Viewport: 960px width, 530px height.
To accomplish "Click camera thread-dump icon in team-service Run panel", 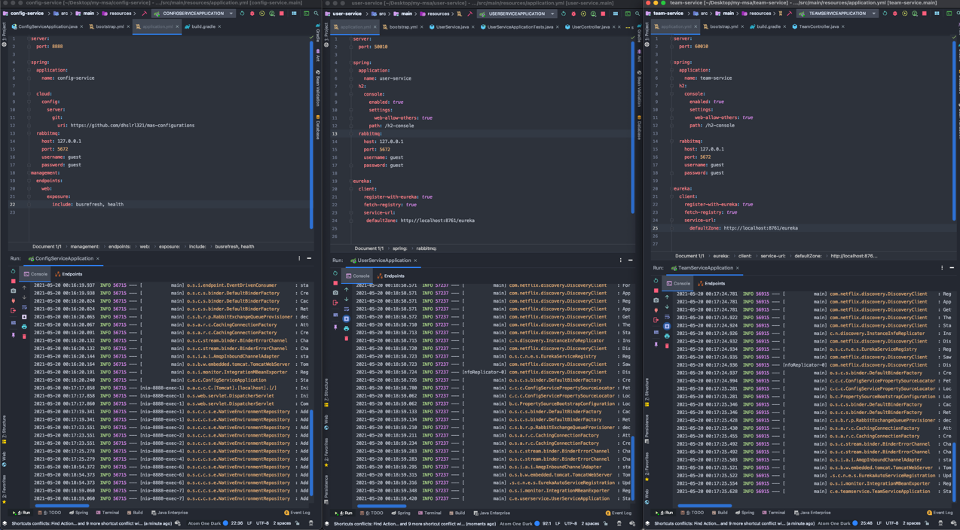I will (656, 300).
